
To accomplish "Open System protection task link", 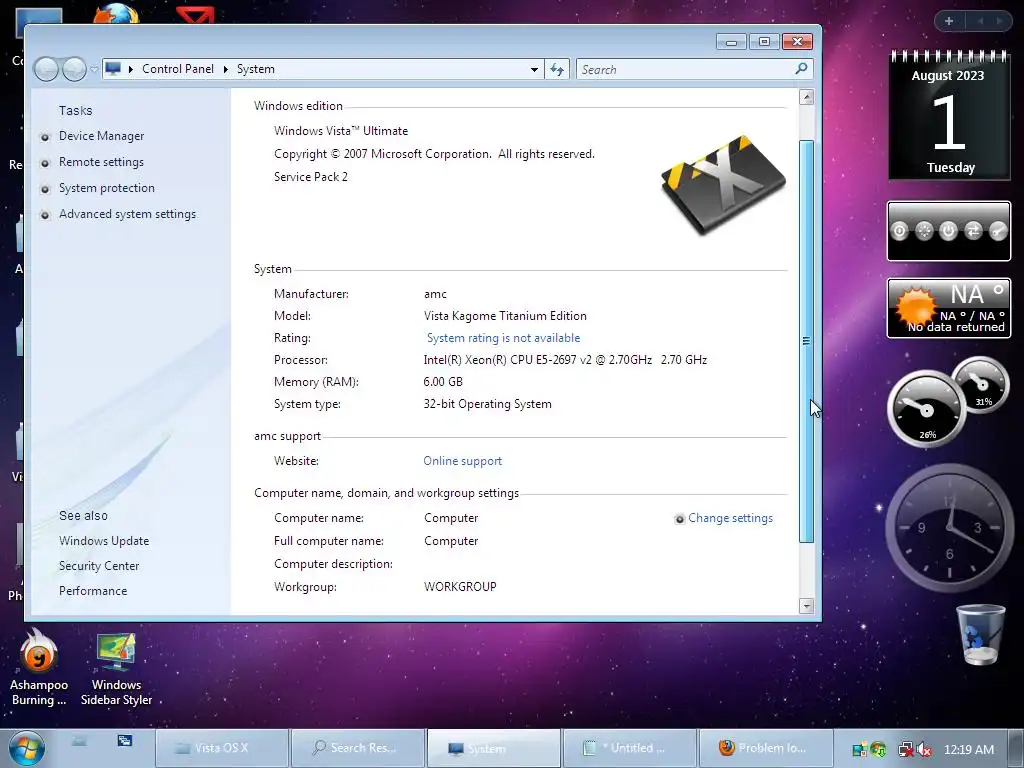I will pos(106,188).
